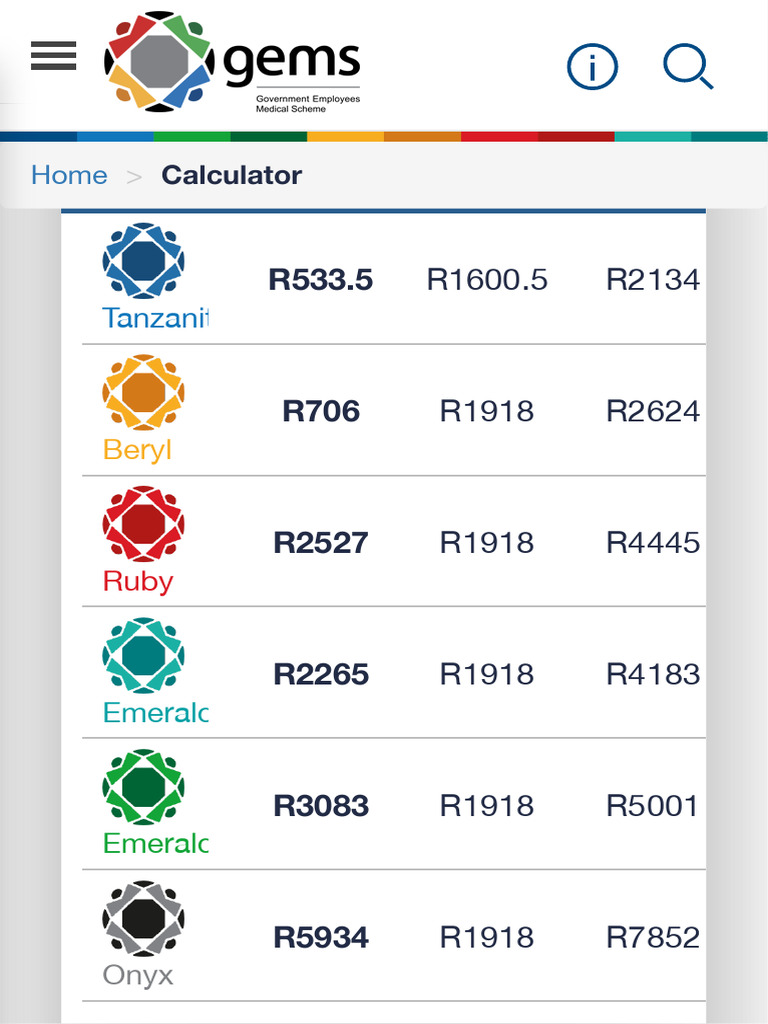Click the Onyx plan name label
The image size is (768, 1024).
tap(138, 975)
